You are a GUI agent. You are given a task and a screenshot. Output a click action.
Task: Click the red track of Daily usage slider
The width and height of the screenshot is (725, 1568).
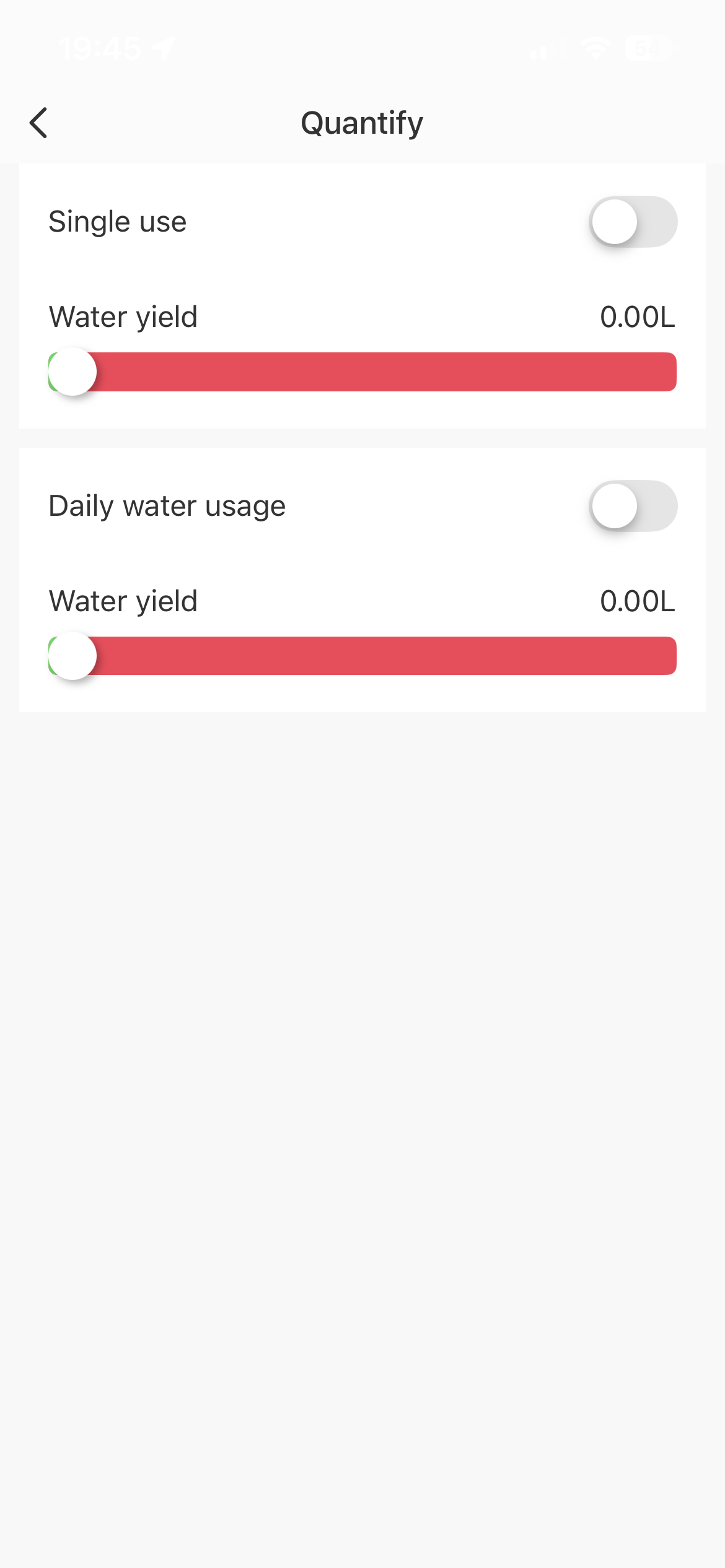[x=384, y=656]
